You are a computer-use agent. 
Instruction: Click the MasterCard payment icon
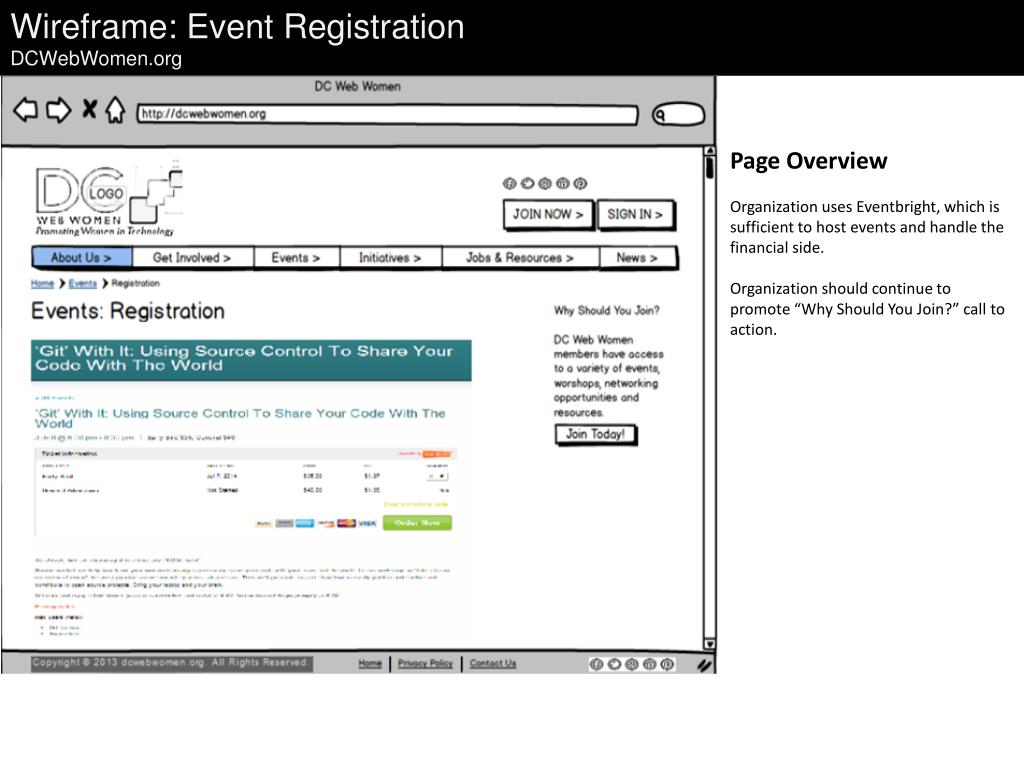(x=346, y=523)
